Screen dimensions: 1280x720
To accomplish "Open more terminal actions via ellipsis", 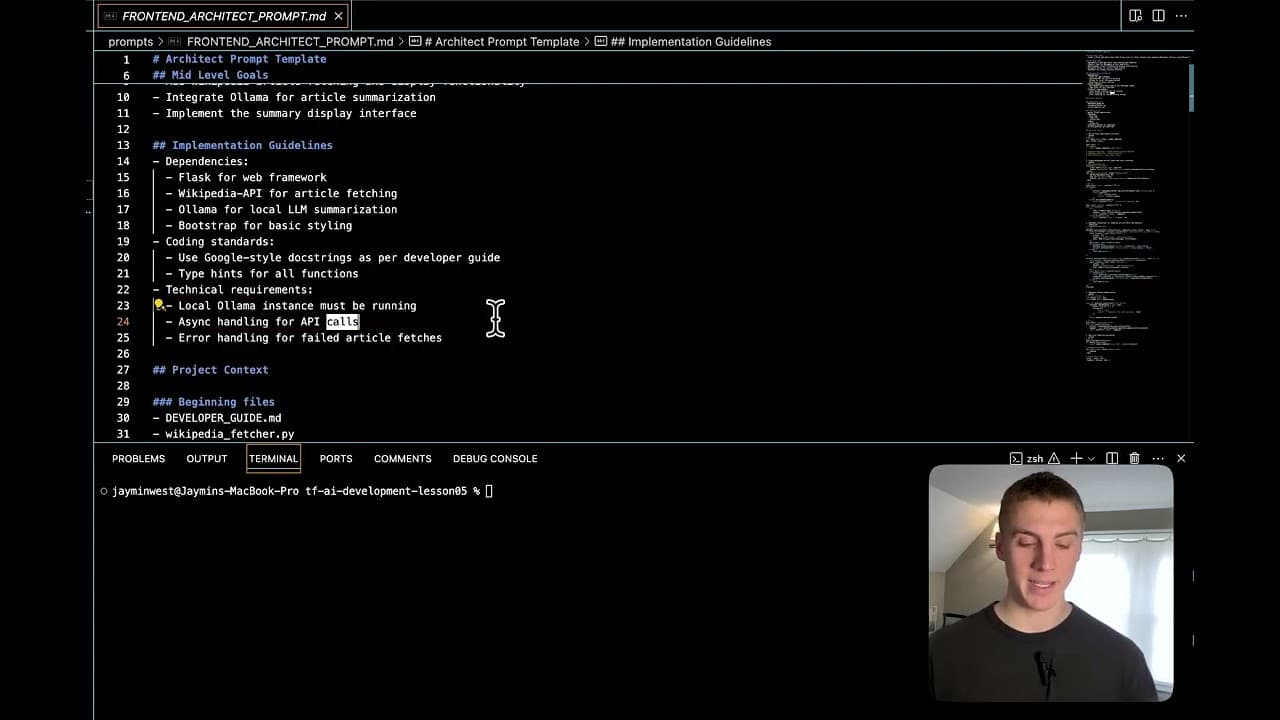I will point(1158,458).
